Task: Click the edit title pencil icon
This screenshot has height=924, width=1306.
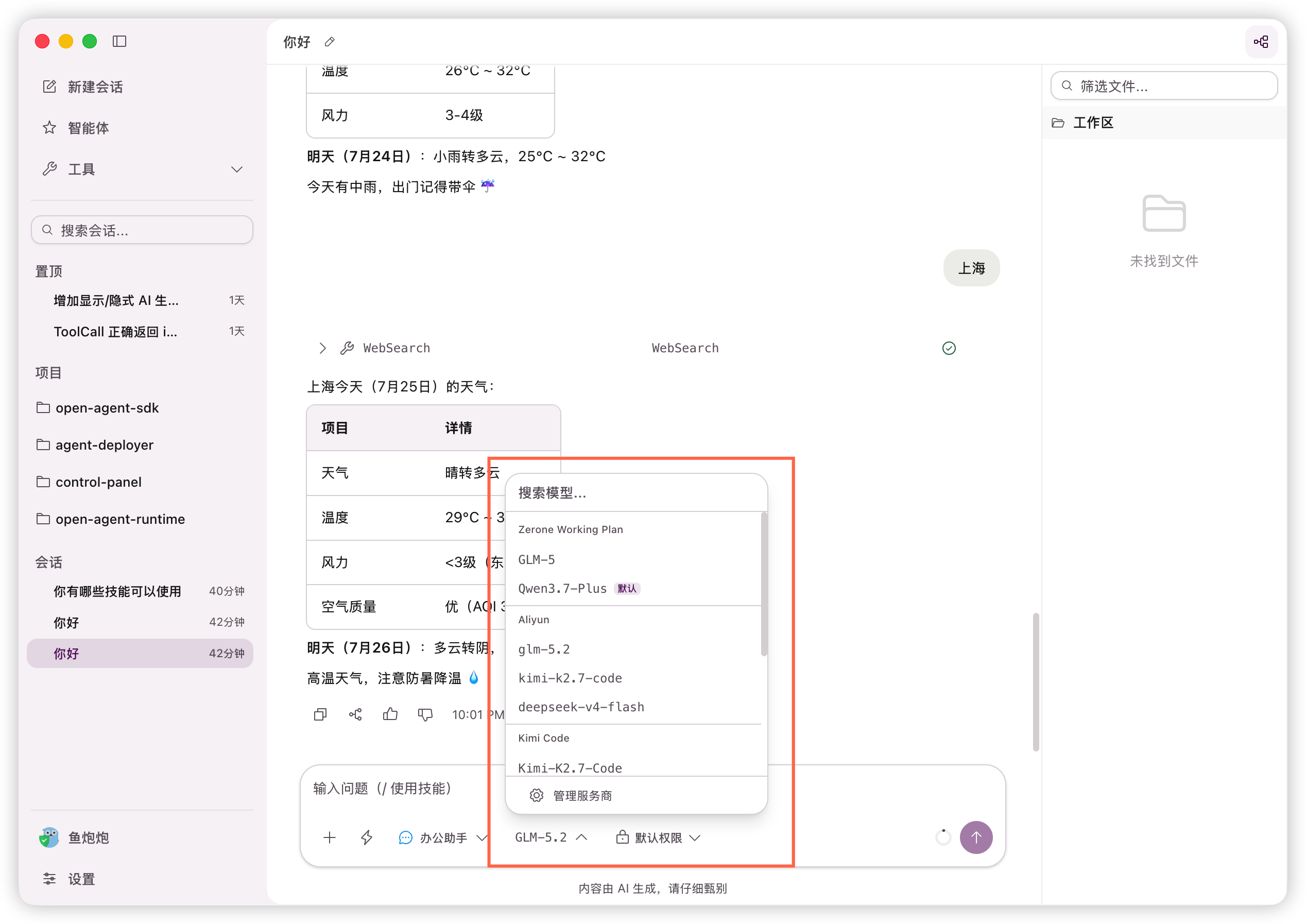Action: [x=330, y=42]
